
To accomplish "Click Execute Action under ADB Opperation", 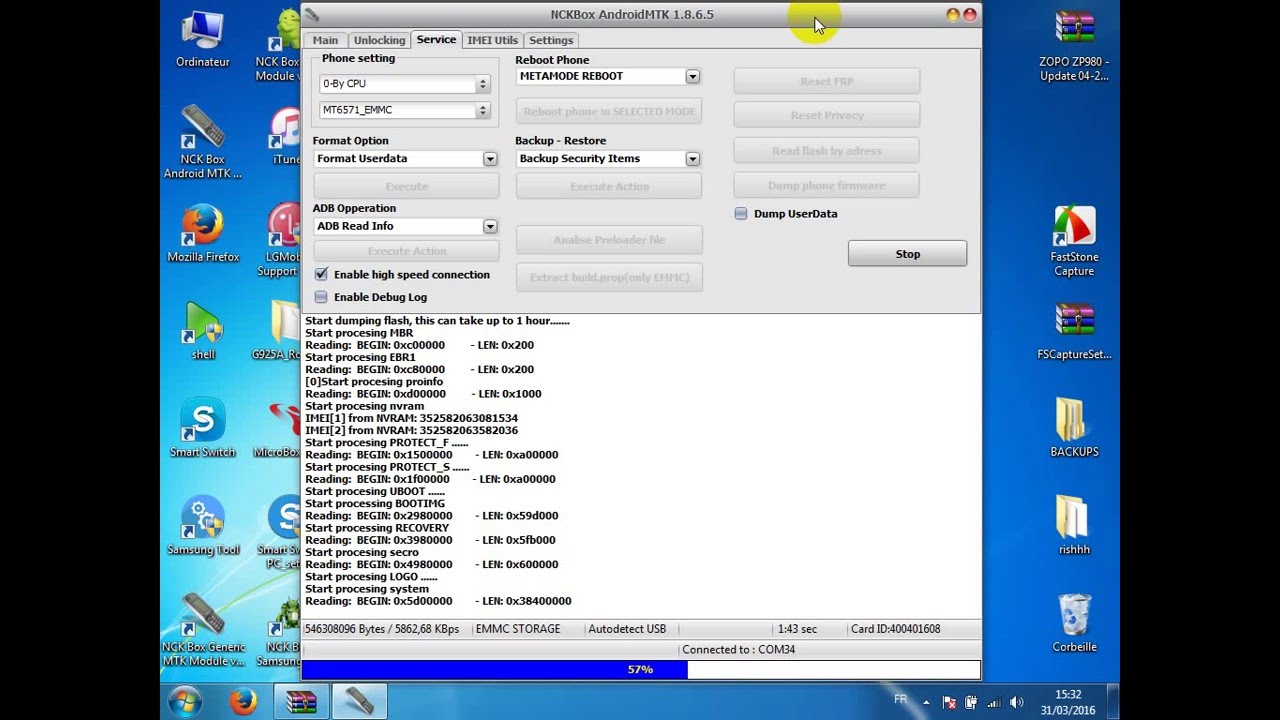I will (406, 252).
